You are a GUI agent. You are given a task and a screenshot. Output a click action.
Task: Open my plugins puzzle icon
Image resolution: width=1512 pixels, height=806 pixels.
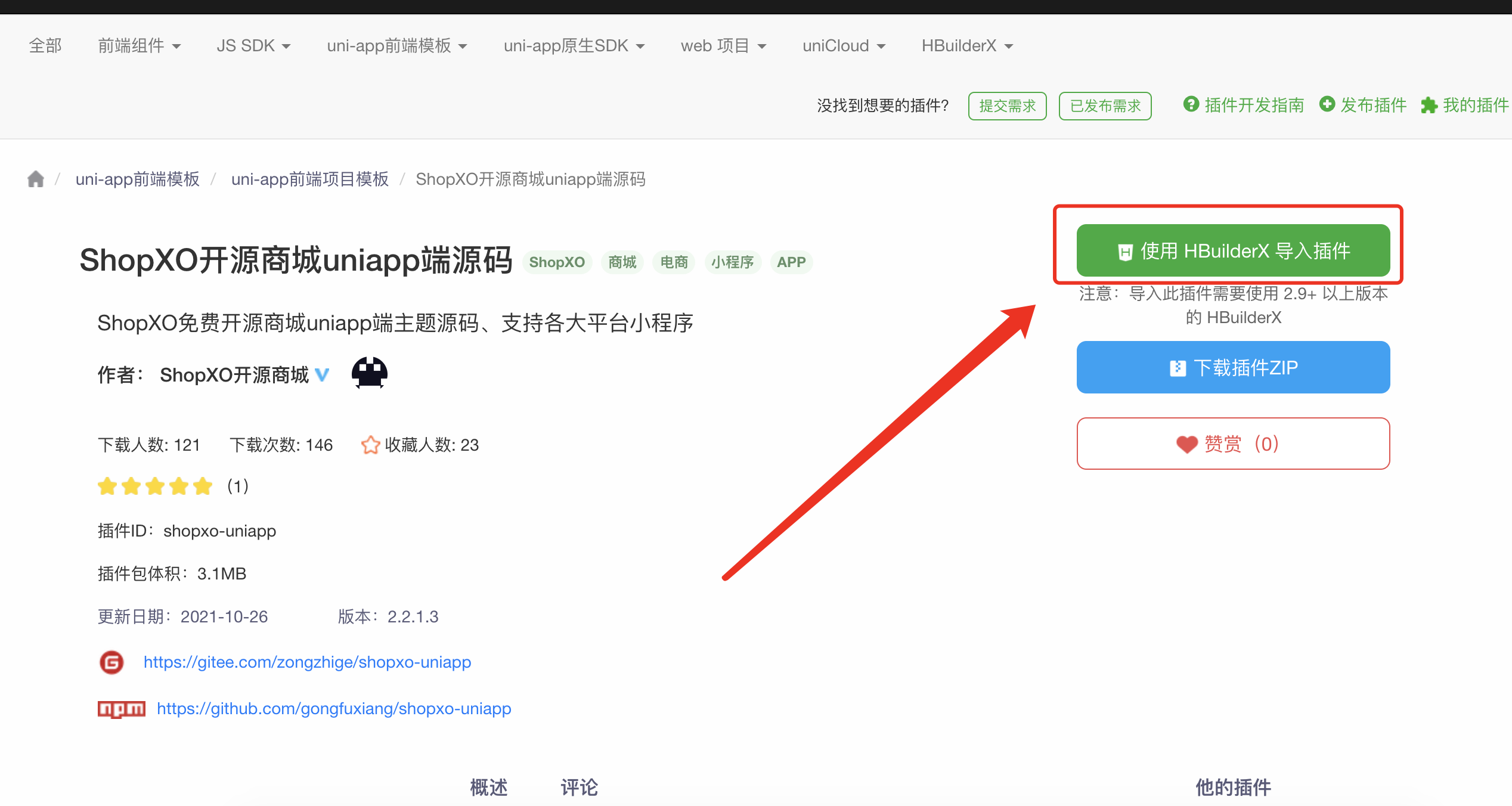pyautogui.click(x=1429, y=106)
